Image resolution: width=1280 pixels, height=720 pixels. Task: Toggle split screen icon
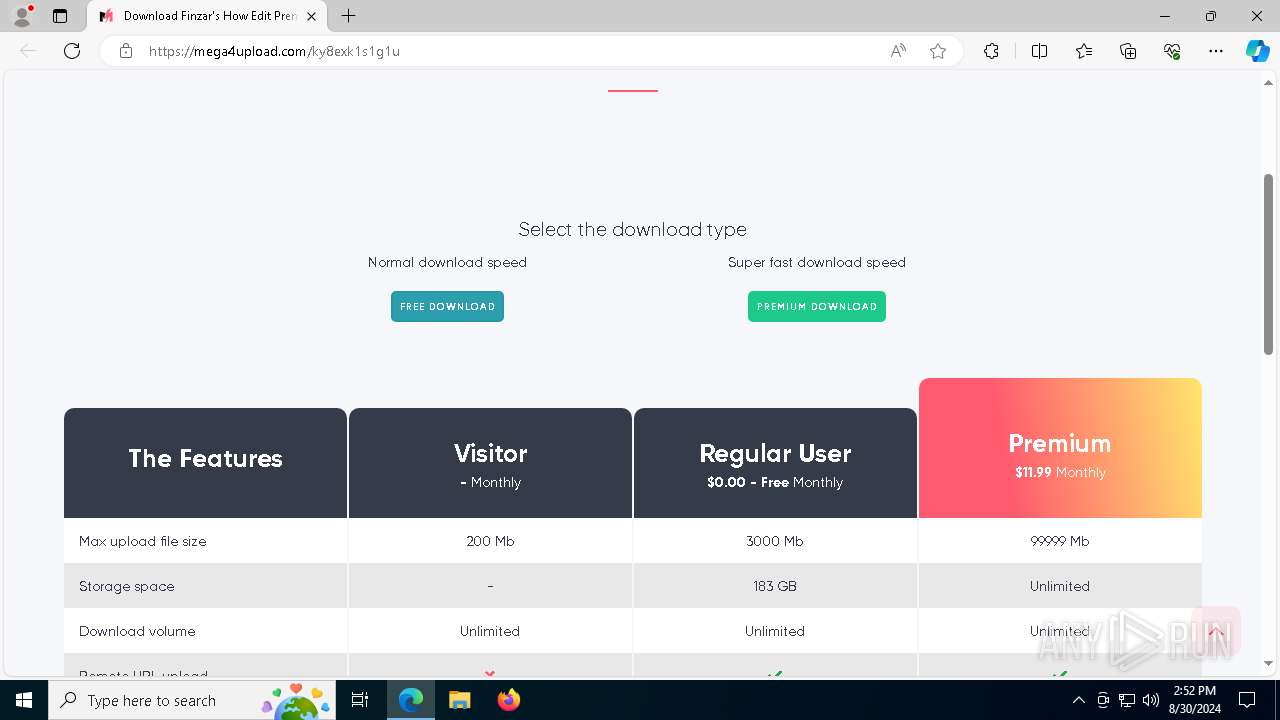point(1039,51)
